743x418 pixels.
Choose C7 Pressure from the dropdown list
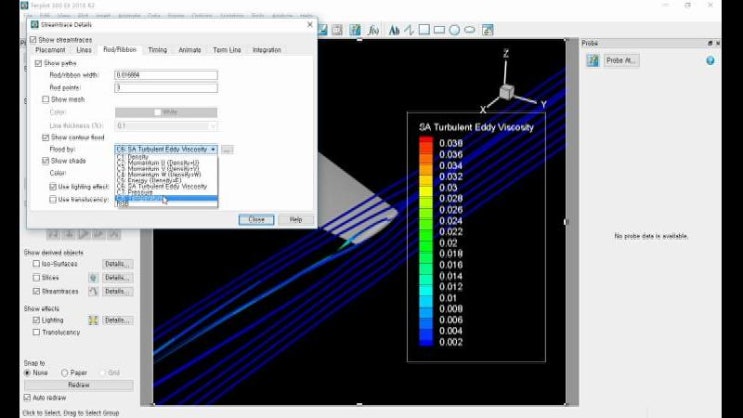pos(142,192)
